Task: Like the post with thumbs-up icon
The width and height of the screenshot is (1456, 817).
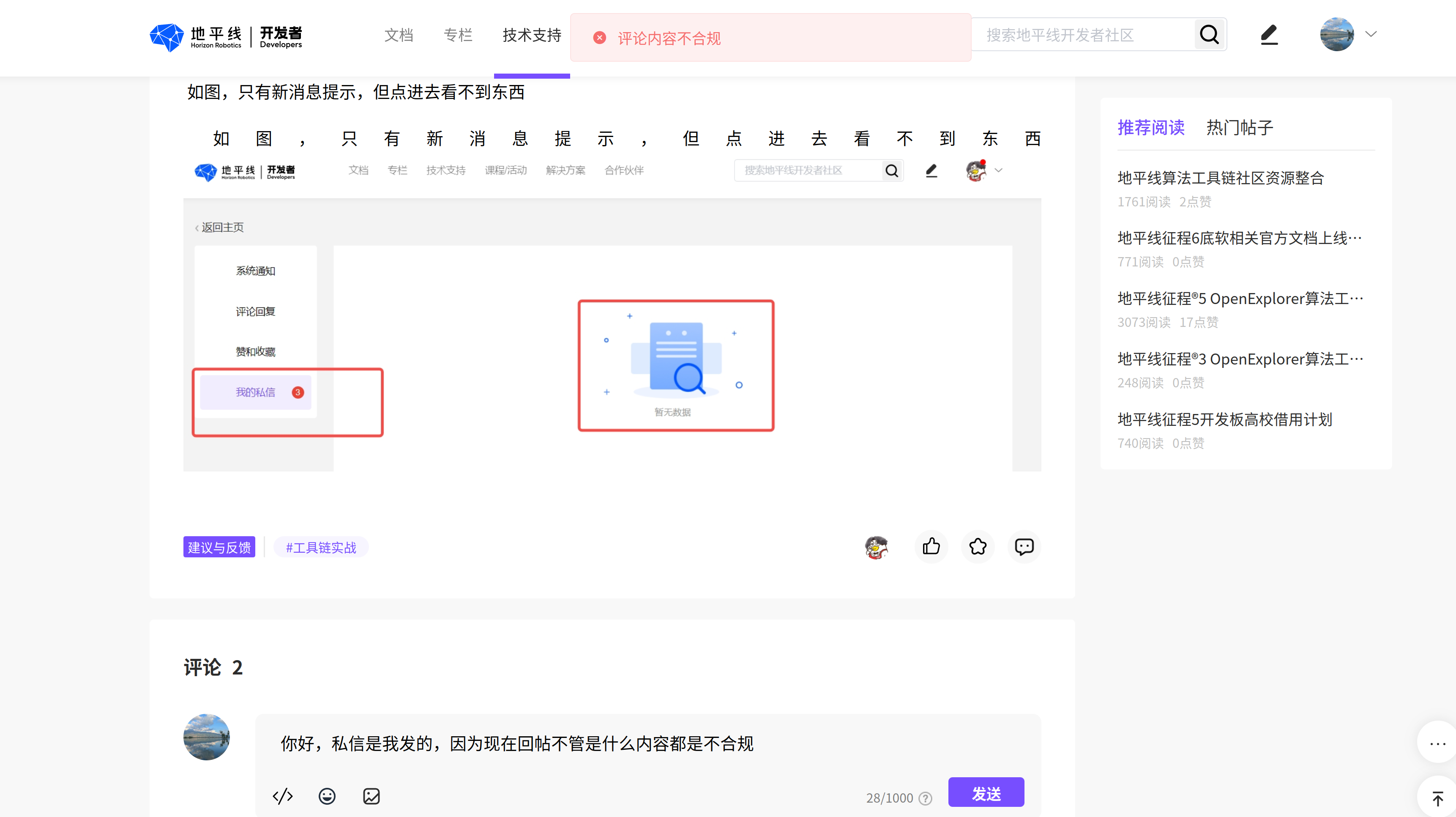Action: click(x=931, y=546)
